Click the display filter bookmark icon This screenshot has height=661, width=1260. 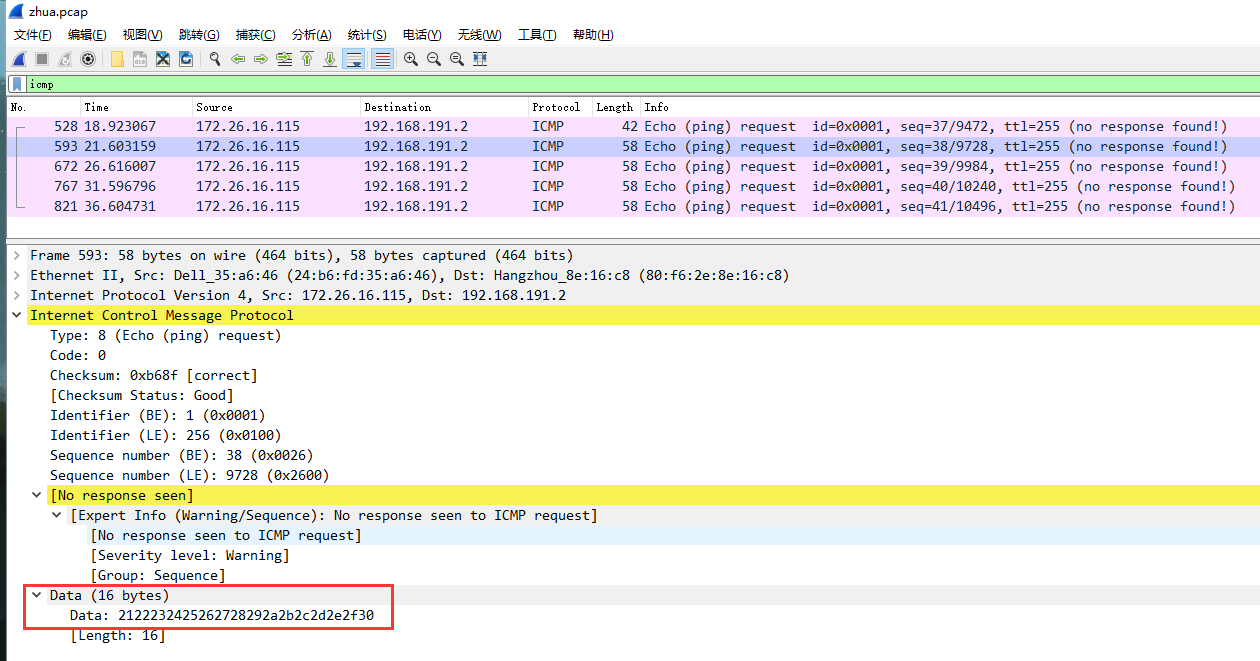[x=17, y=84]
